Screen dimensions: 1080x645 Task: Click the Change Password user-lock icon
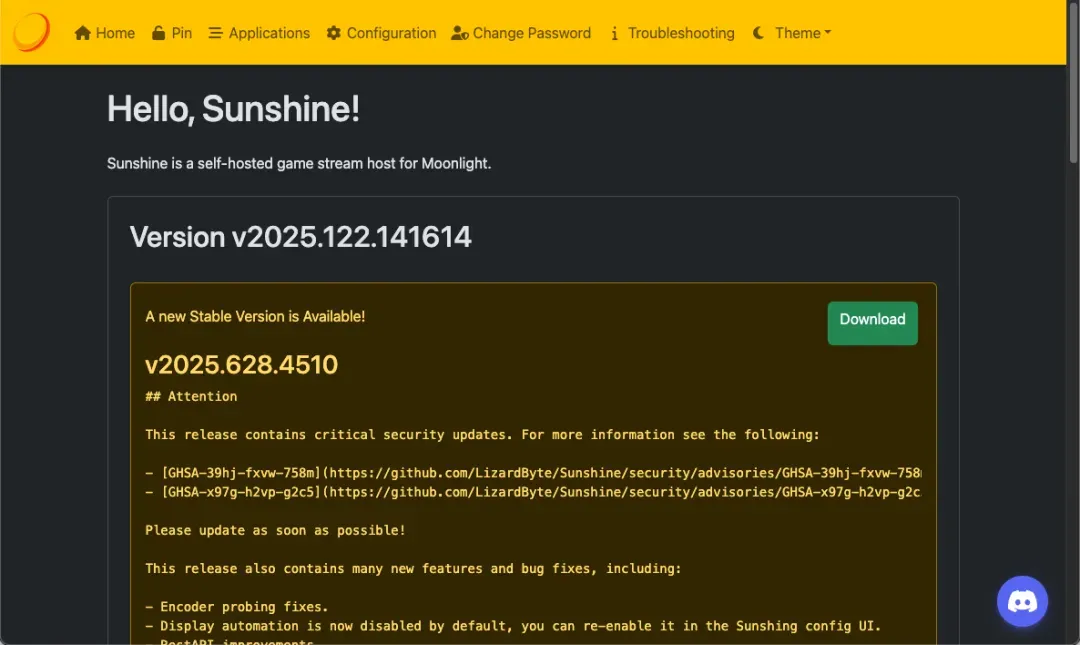(x=460, y=33)
